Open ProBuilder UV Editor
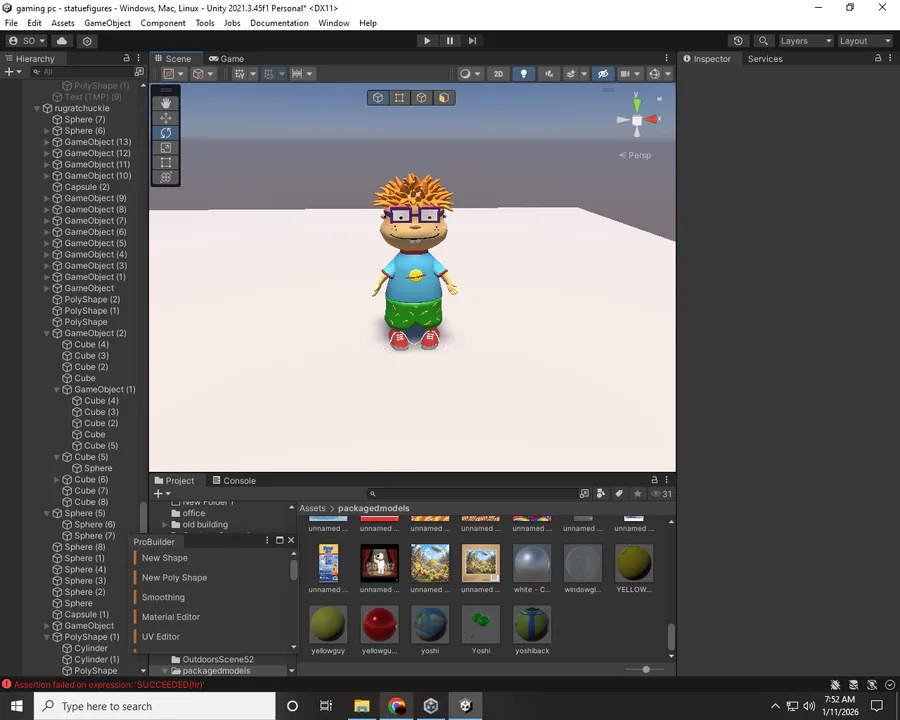 160,637
